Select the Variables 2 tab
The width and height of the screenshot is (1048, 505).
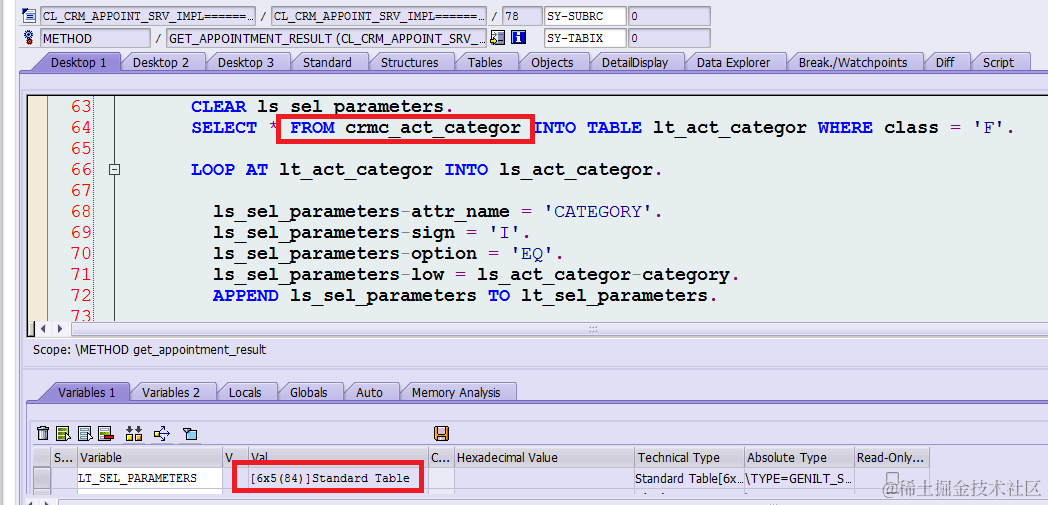click(170, 392)
